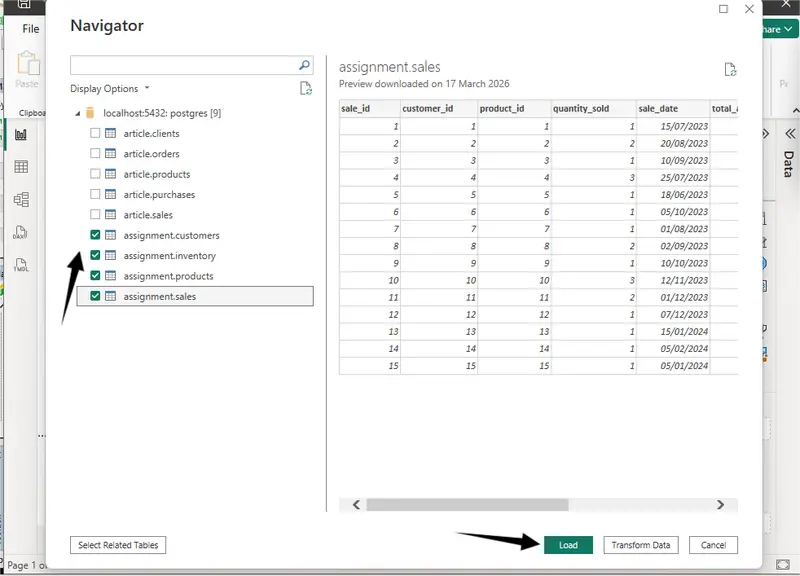Click the customer_id column header

tap(439, 109)
